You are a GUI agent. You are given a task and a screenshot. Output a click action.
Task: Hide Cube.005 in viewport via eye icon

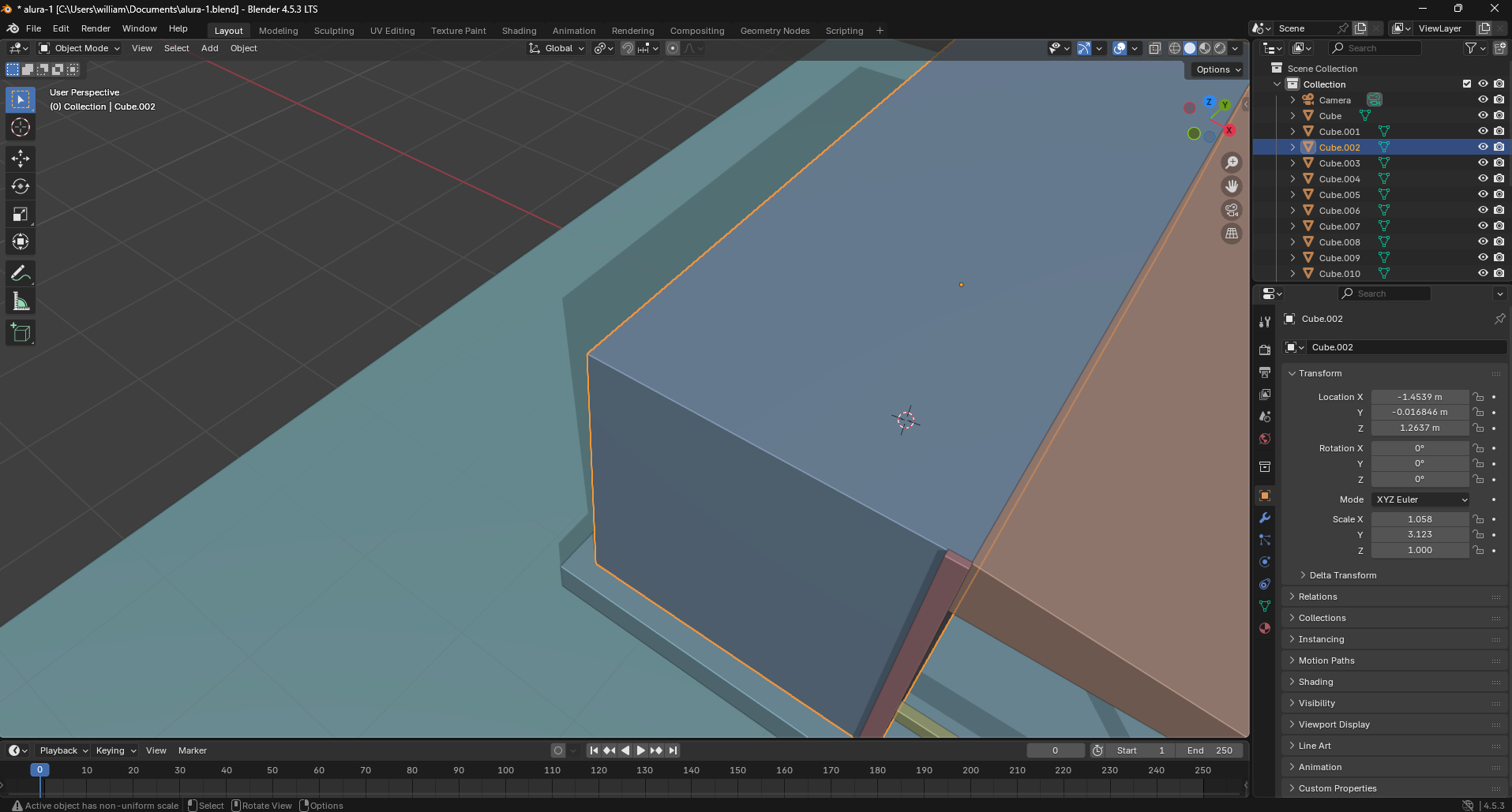[x=1483, y=194]
